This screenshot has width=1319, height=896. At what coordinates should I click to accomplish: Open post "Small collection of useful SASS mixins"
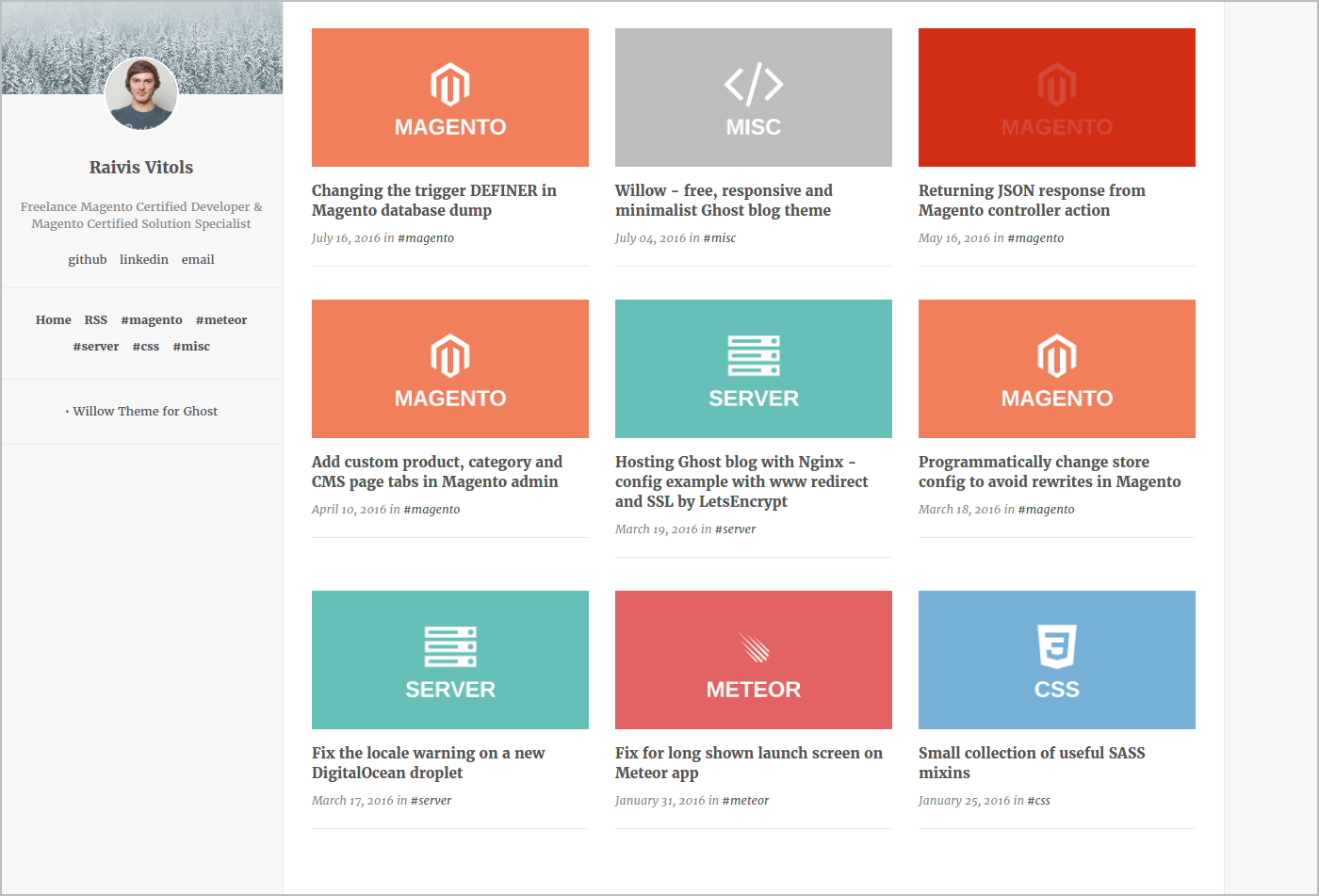pyautogui.click(x=1032, y=763)
